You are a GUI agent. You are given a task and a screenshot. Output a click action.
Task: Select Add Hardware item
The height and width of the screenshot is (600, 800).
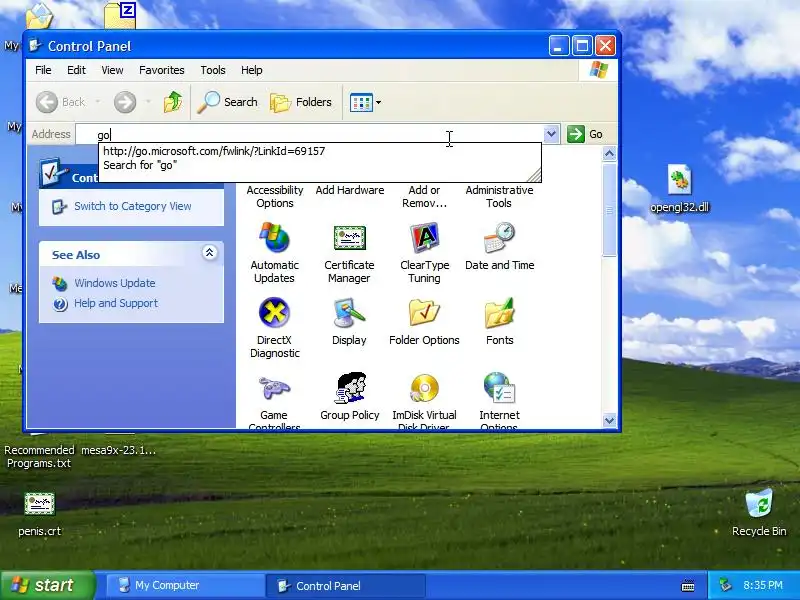[349, 190]
